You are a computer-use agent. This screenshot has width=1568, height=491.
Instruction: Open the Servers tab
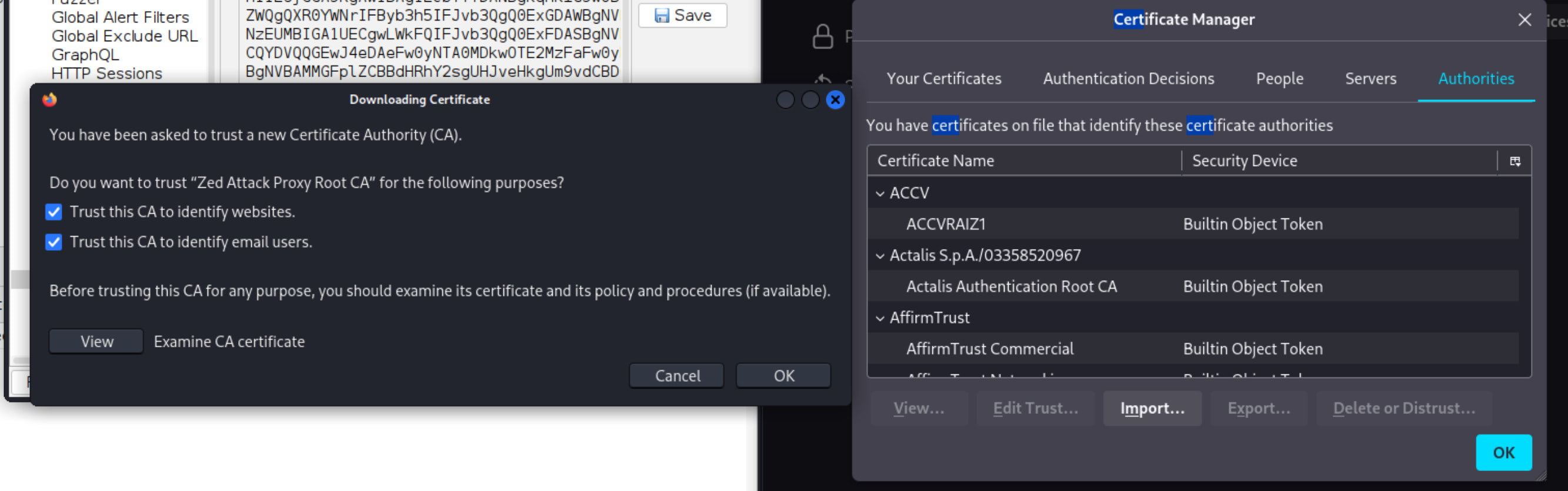pos(1370,78)
